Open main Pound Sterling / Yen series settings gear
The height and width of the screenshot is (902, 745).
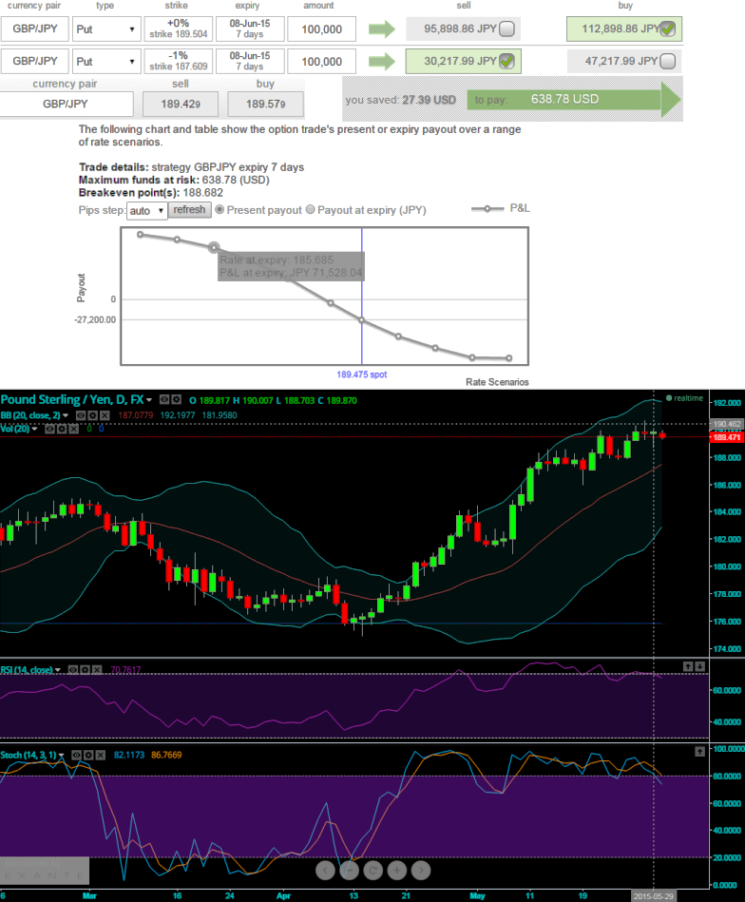[176, 399]
